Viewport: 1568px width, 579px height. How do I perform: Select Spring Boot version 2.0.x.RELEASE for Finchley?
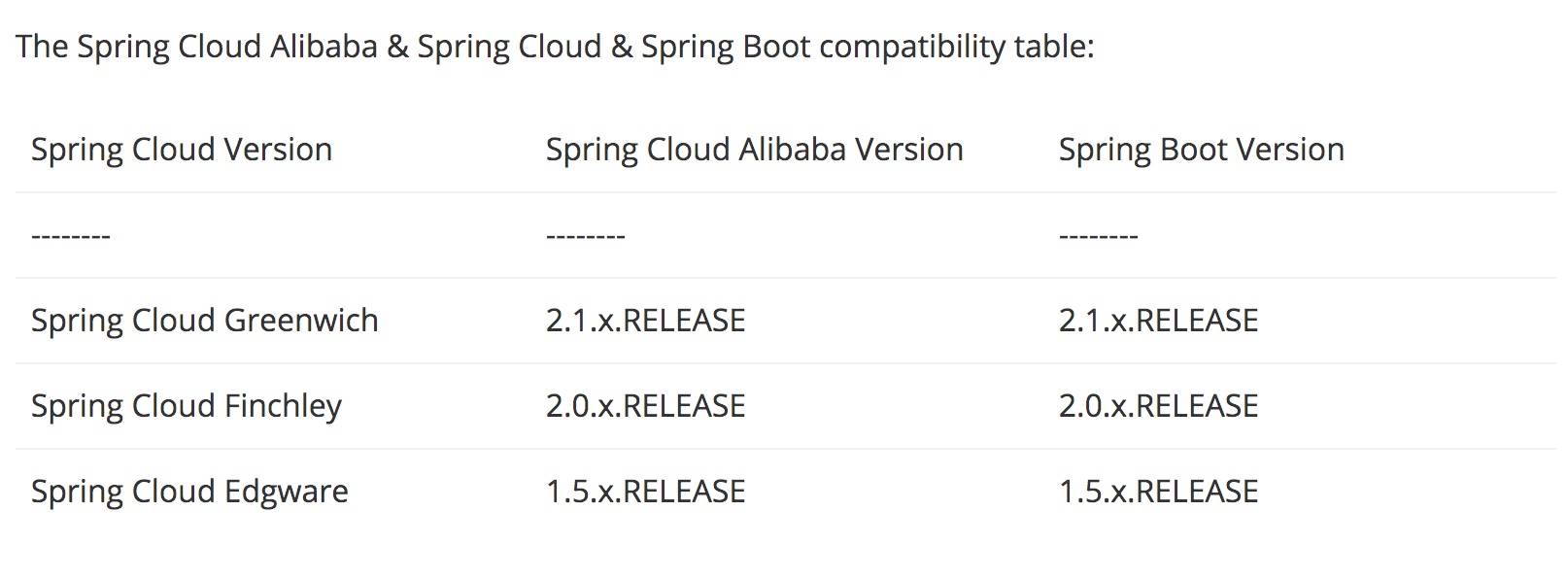point(1158,406)
